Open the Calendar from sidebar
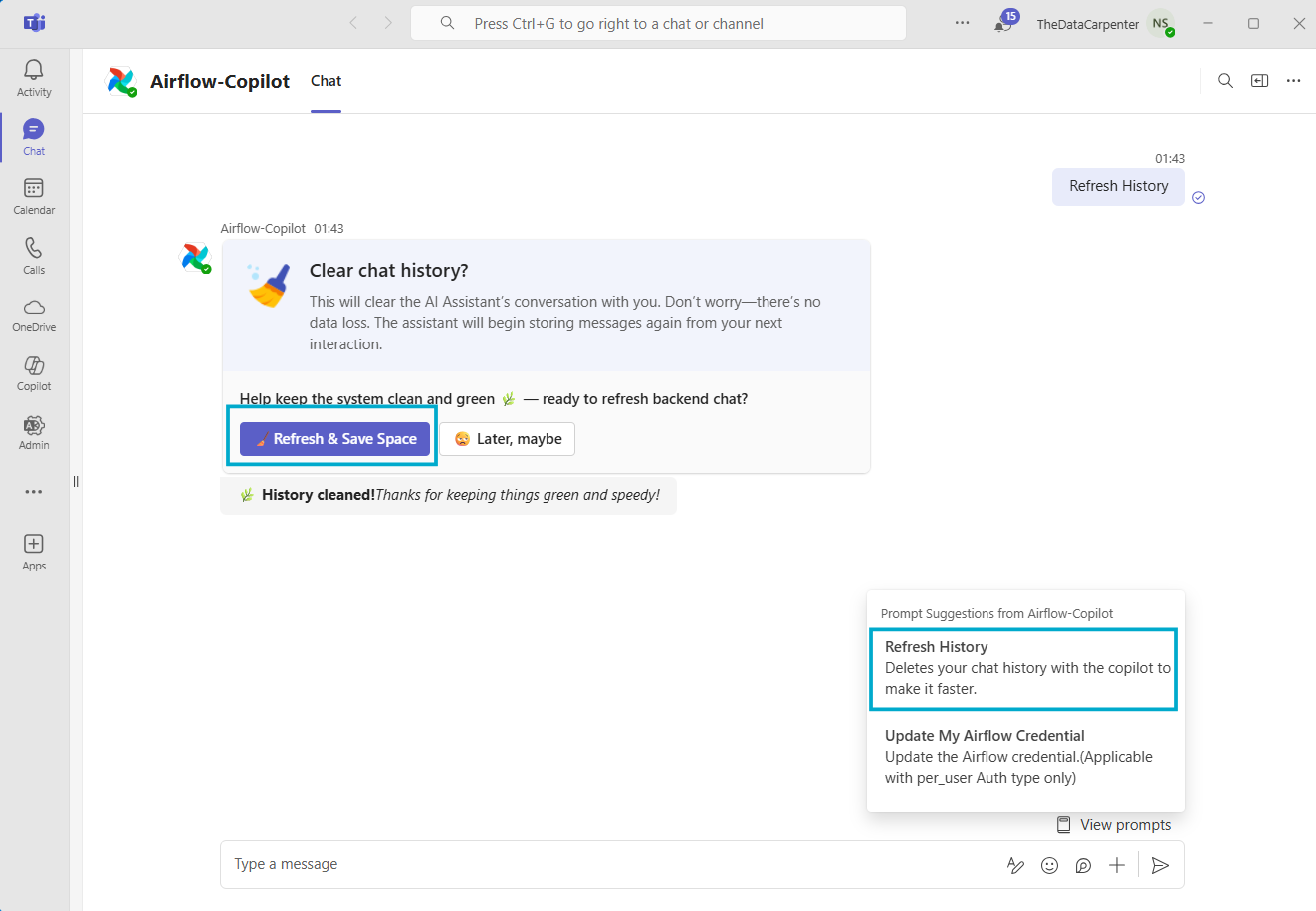 coord(34,196)
